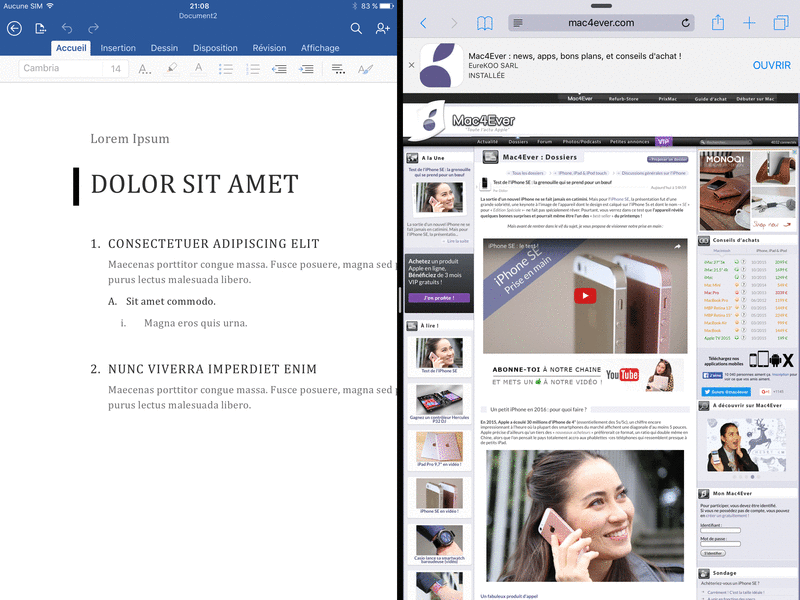Image resolution: width=800 pixels, height=600 pixels.
Task: Choose the font color tool
Action: [198, 68]
